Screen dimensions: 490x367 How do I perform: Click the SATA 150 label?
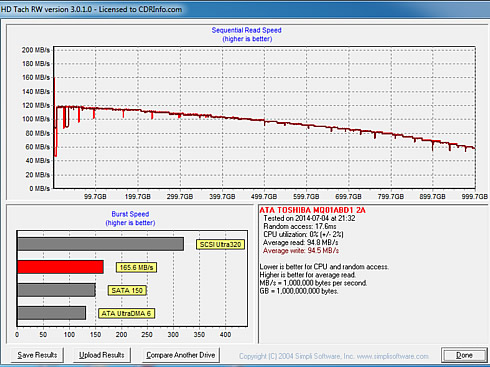[127, 290]
